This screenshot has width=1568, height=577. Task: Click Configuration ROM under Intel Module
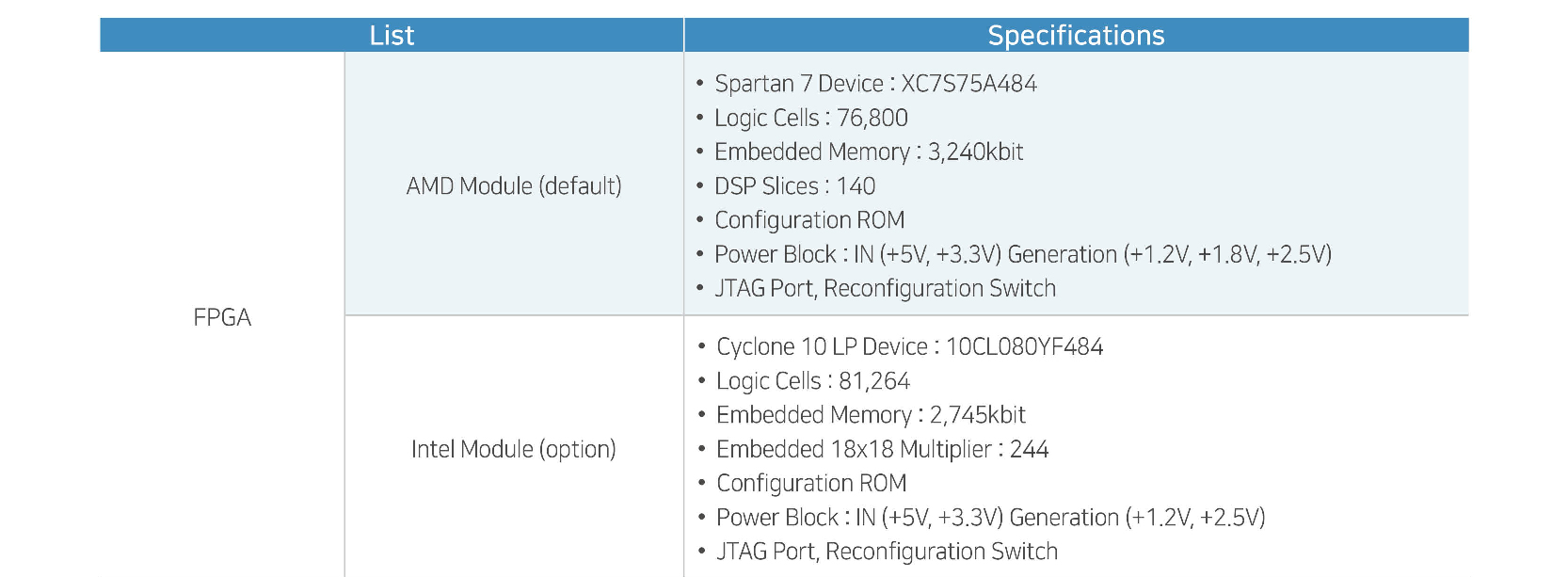(811, 484)
